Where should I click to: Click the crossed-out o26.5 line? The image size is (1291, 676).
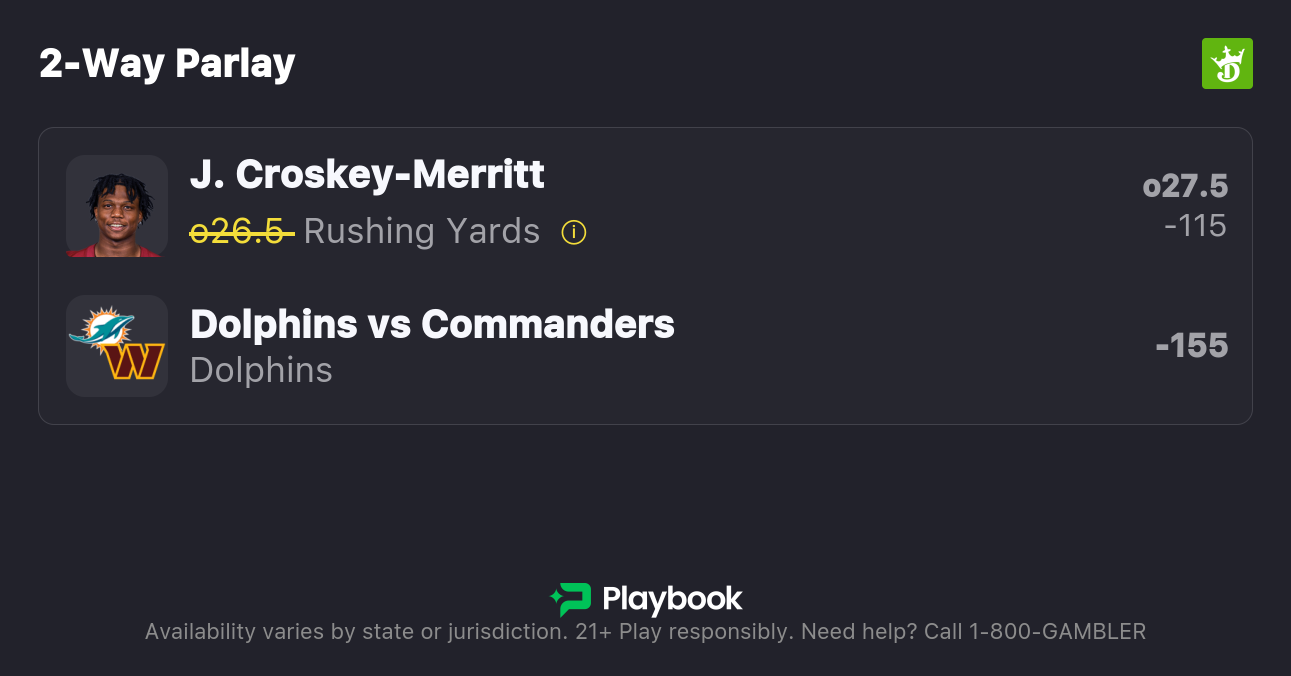[x=241, y=232]
